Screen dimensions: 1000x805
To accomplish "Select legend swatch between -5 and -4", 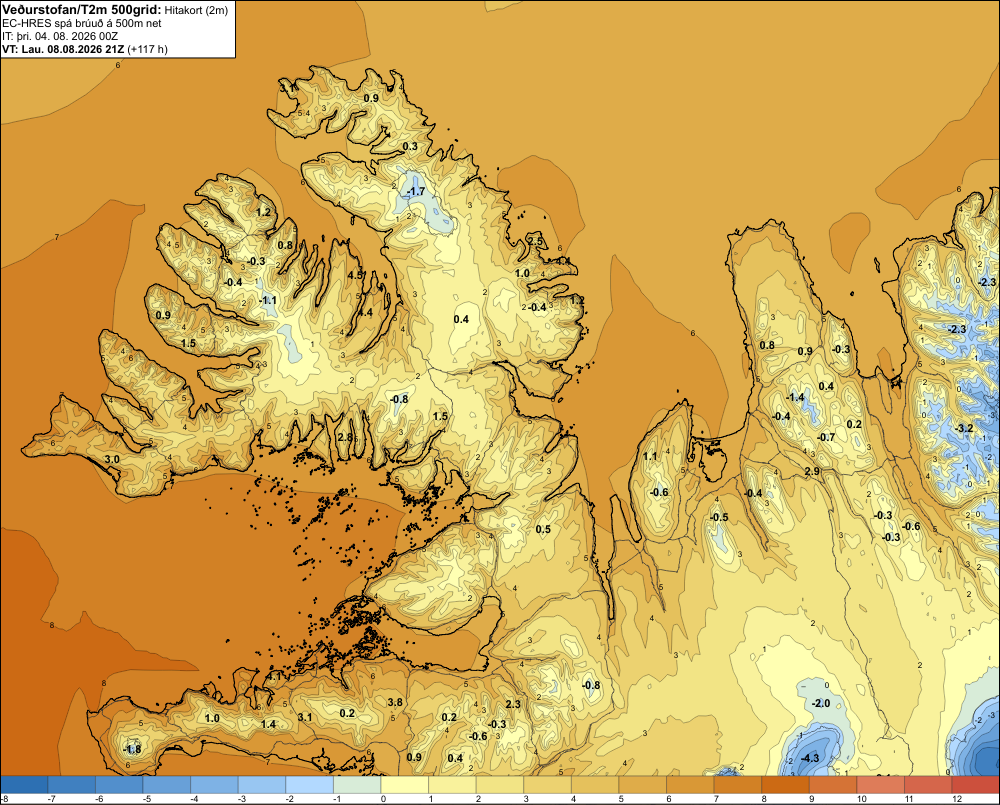I will click(x=166, y=785).
